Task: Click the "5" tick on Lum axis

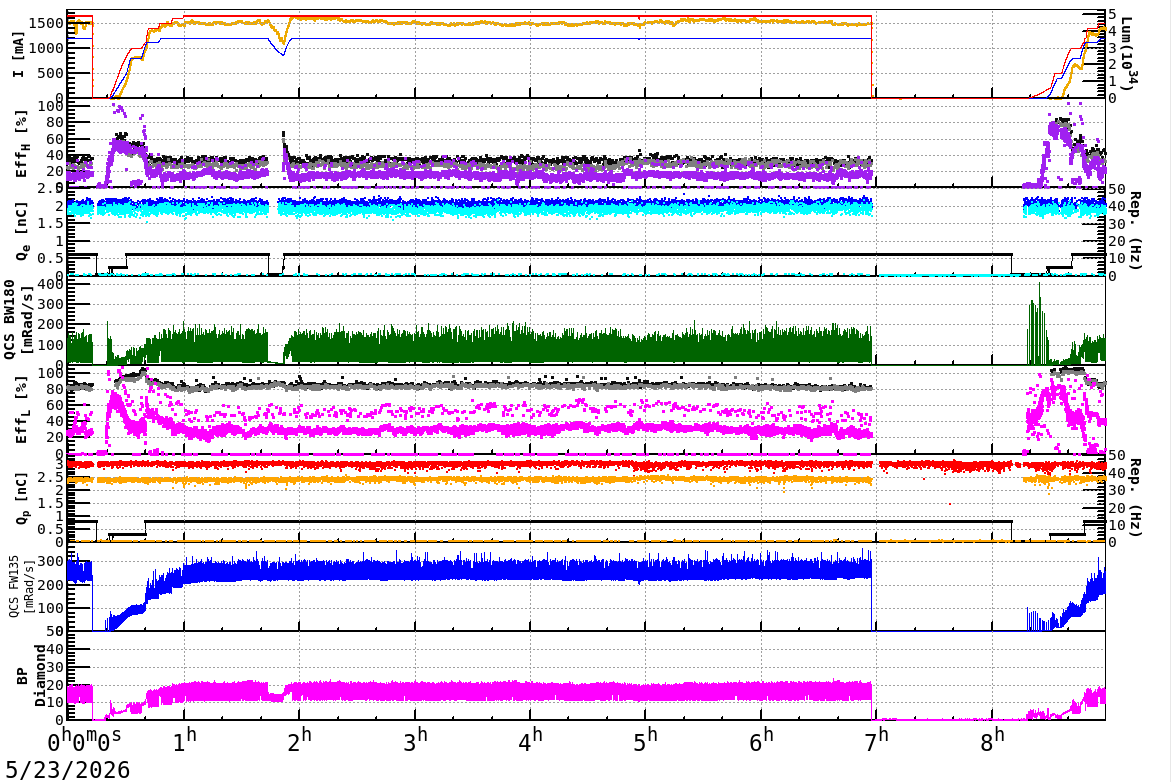Action: tap(1112, 13)
